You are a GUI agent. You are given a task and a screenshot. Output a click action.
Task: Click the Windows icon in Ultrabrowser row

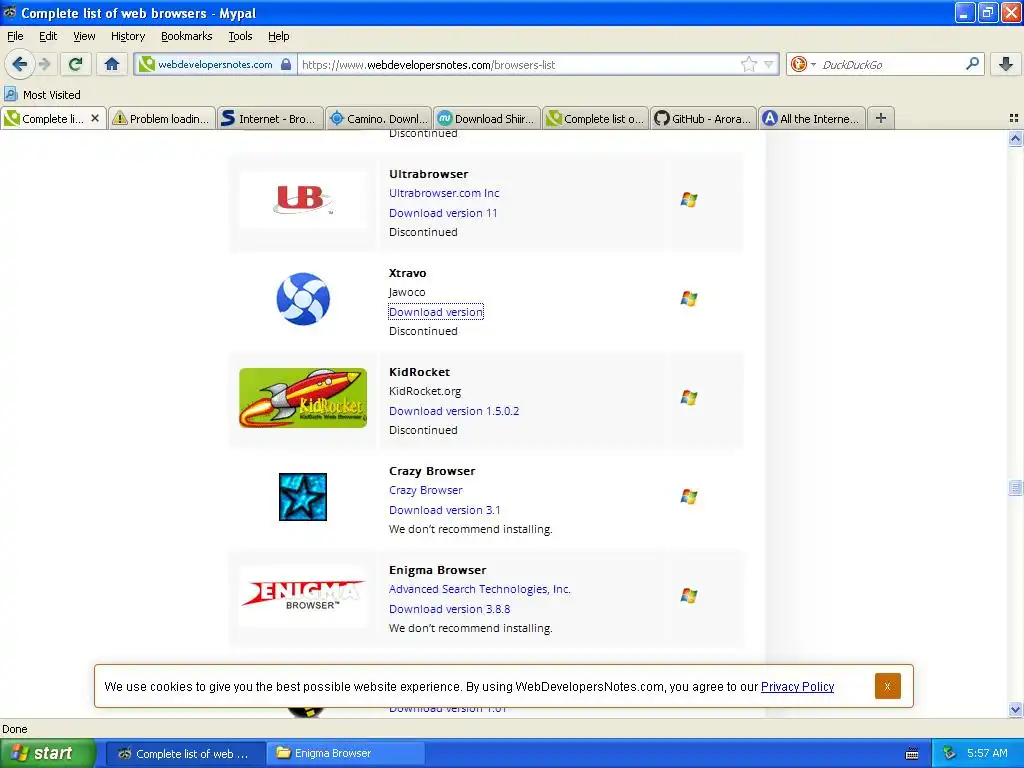688,199
